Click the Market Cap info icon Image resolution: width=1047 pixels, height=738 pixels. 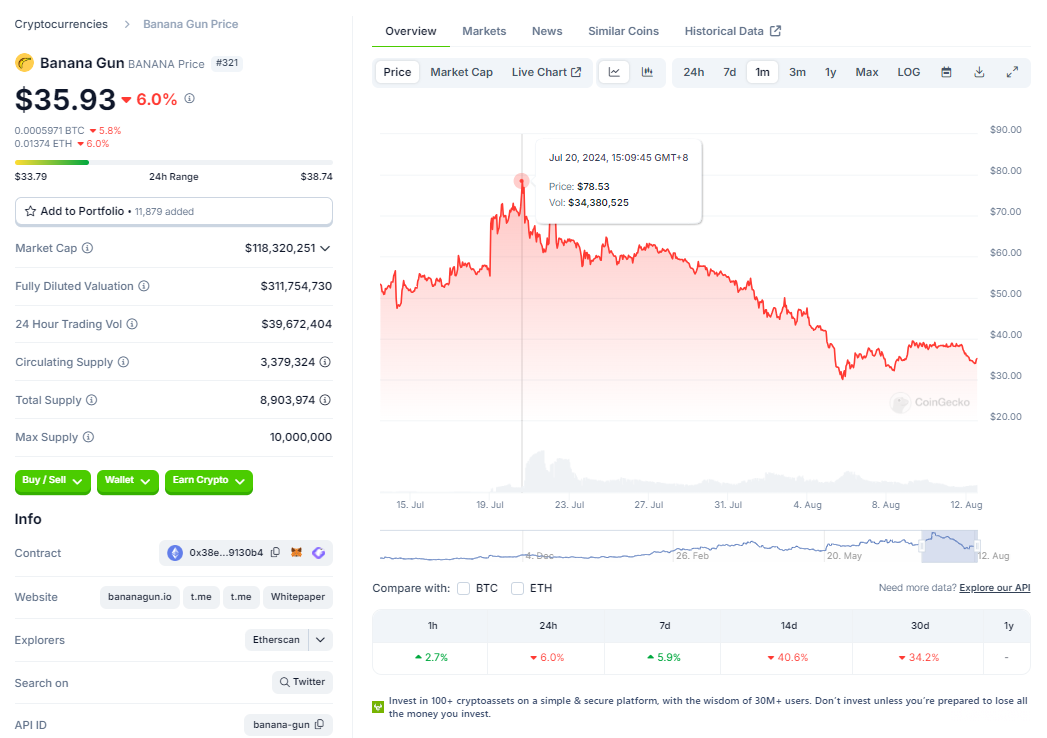click(x=87, y=248)
